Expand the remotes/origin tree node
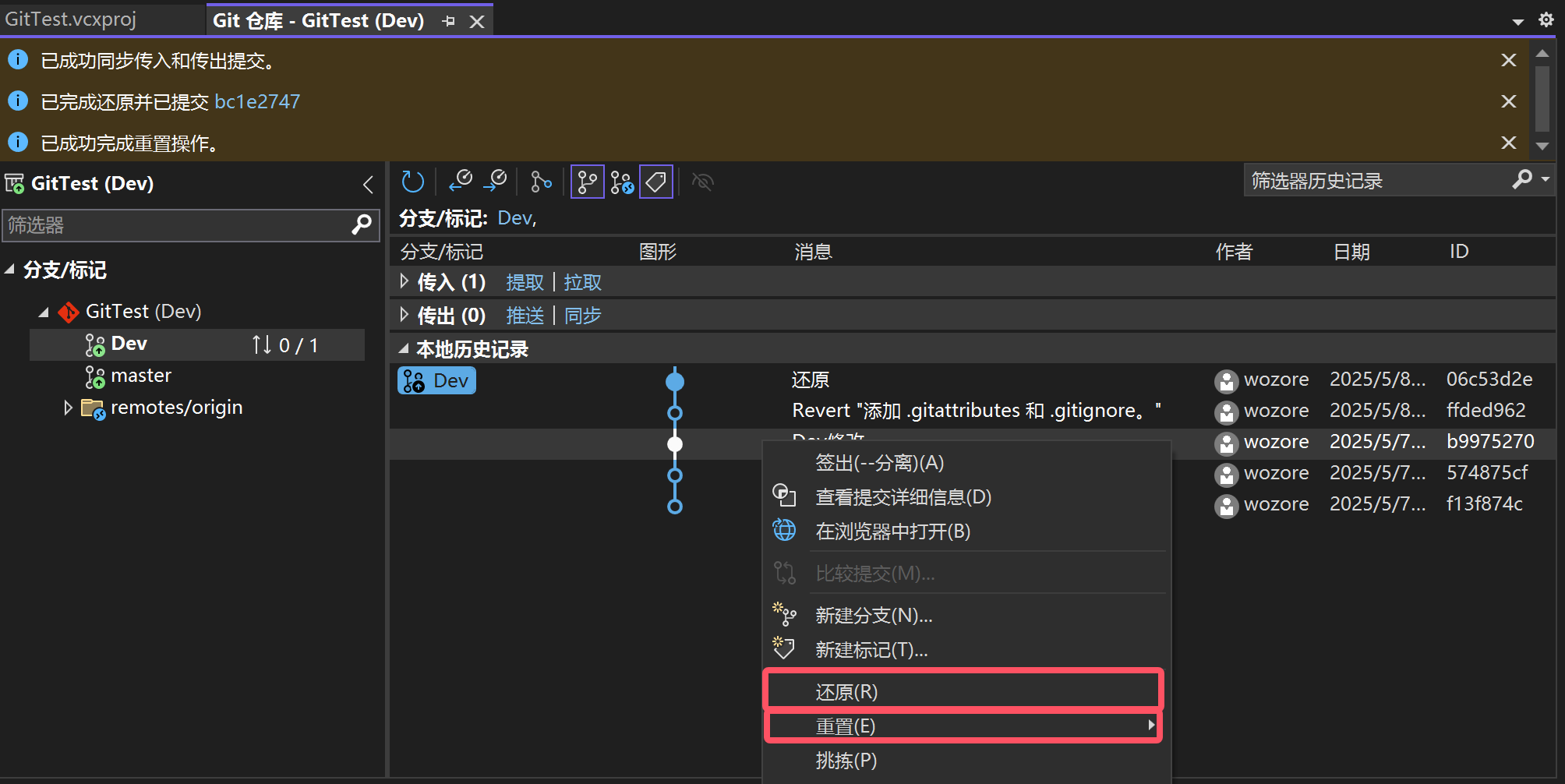 coord(68,408)
